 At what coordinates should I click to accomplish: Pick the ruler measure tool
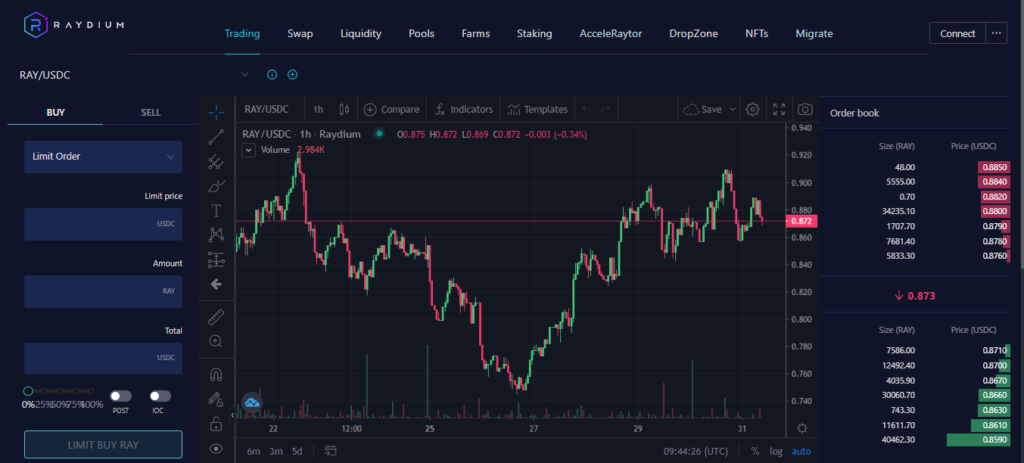tap(216, 317)
